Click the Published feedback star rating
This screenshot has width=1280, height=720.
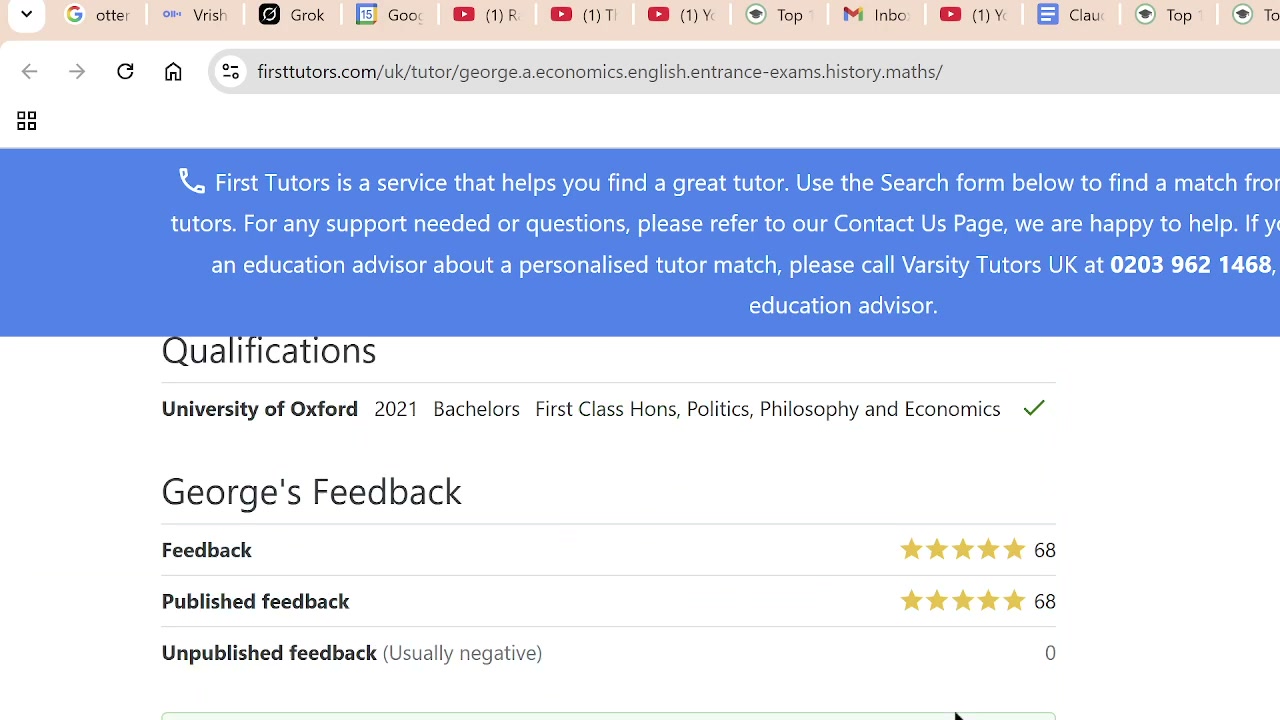[962, 601]
